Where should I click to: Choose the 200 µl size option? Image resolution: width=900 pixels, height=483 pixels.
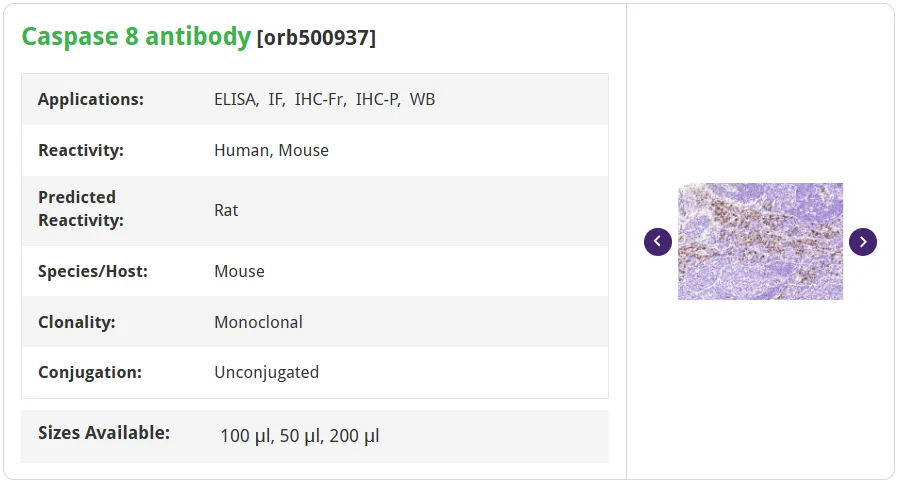pos(354,436)
